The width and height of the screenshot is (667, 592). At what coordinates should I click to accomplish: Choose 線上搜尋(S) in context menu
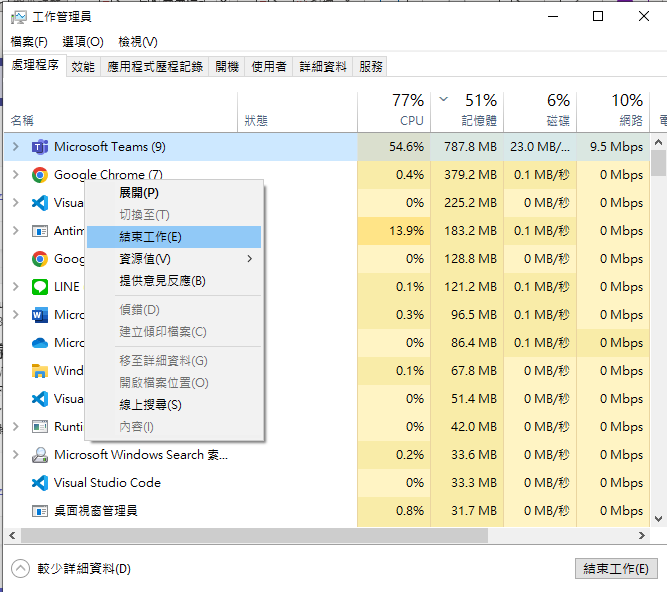coord(174,405)
